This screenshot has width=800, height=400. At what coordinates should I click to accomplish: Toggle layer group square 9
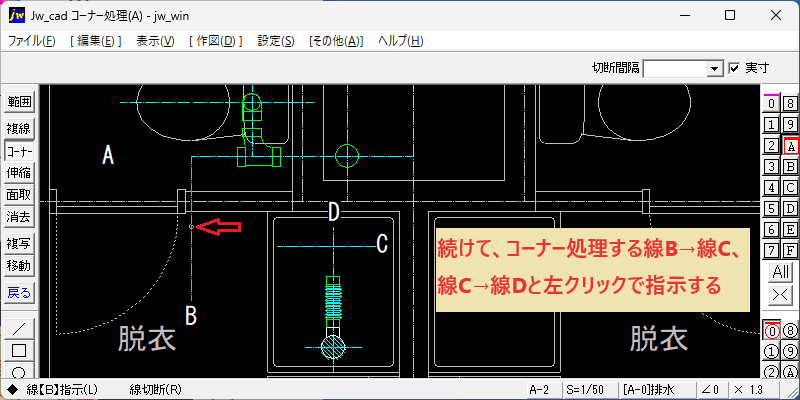(x=790, y=124)
